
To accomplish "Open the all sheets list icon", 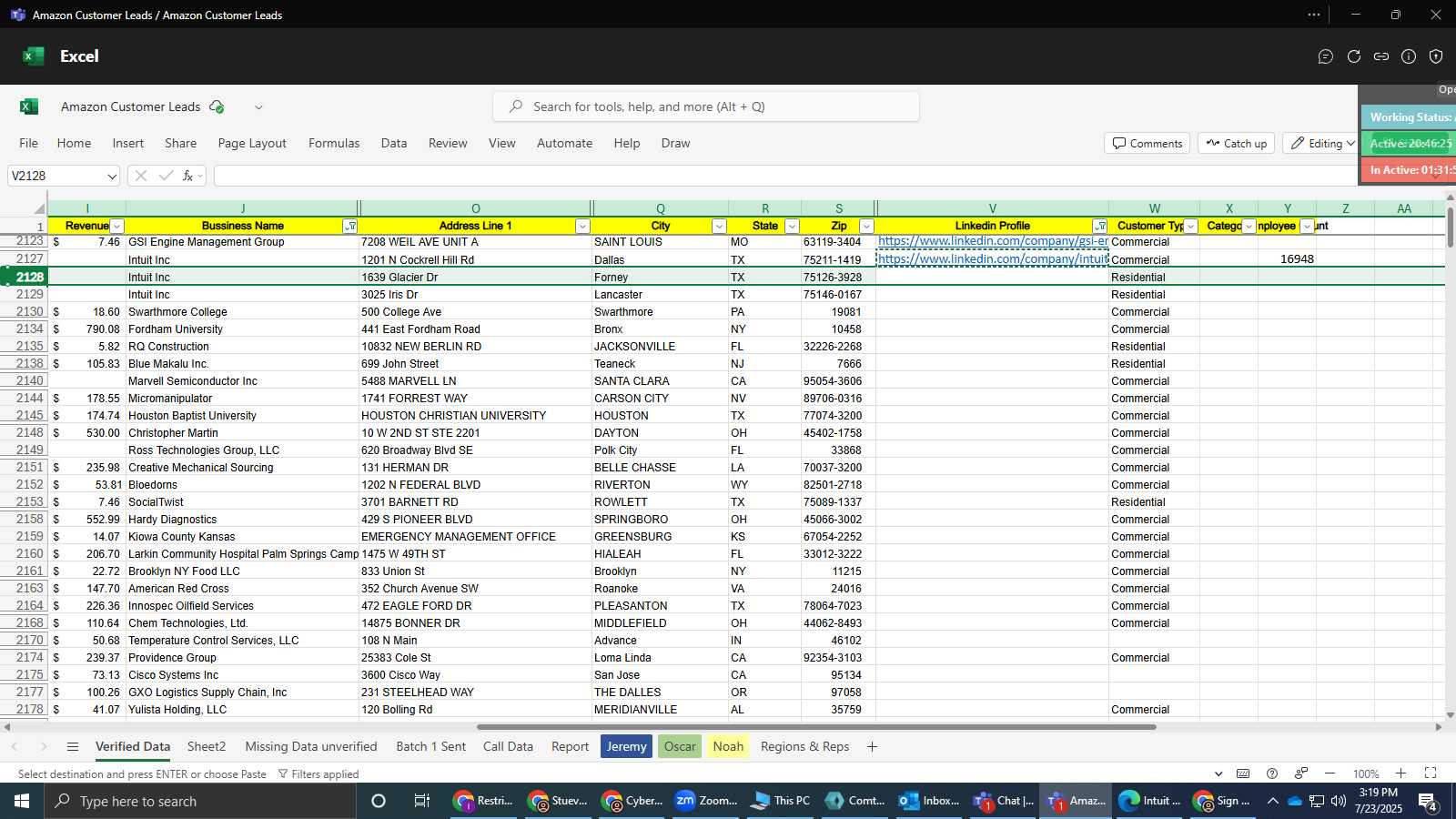I will click(x=73, y=746).
